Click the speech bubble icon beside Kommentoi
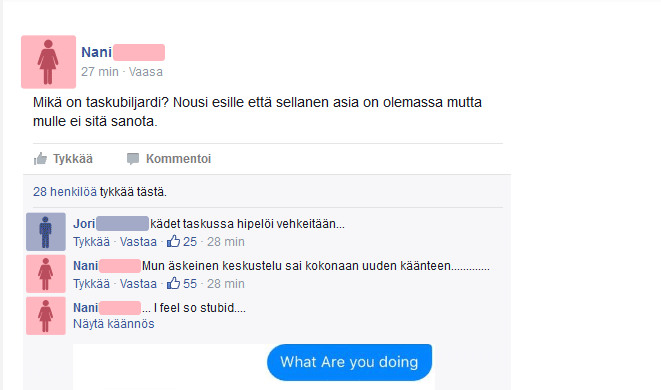Viewport: 661px width, 390px height. tap(133, 159)
